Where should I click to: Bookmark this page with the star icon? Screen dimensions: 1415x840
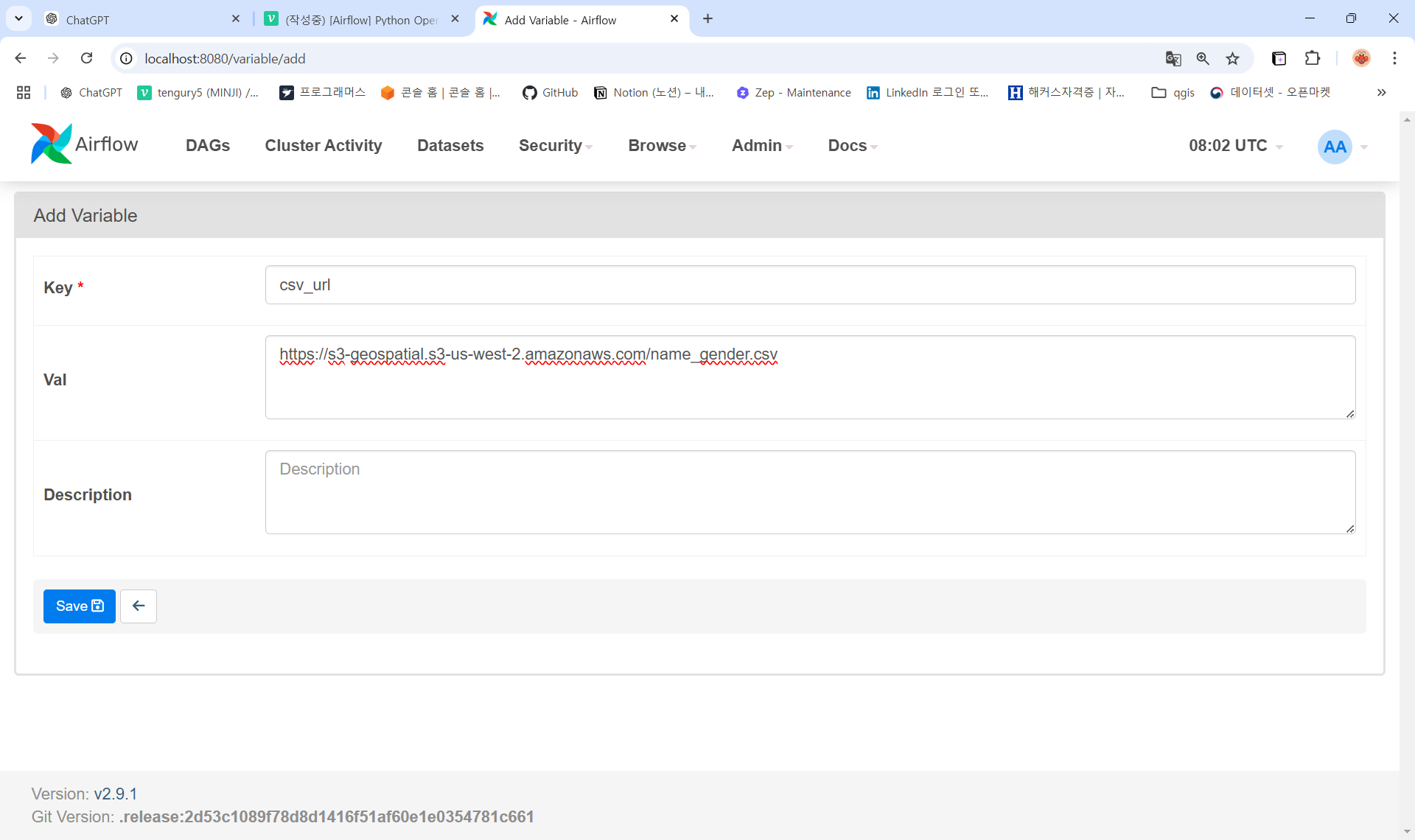(1232, 58)
